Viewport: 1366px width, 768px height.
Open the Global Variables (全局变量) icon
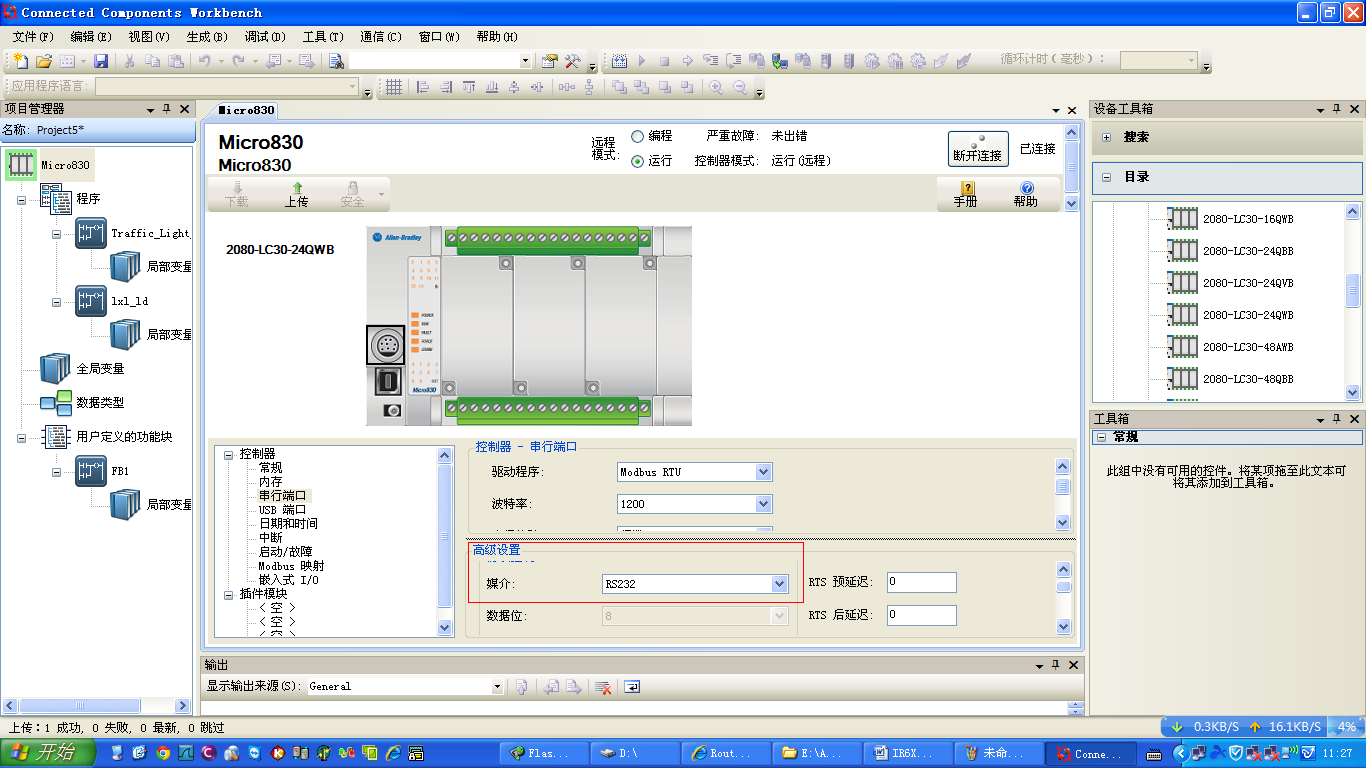55,369
